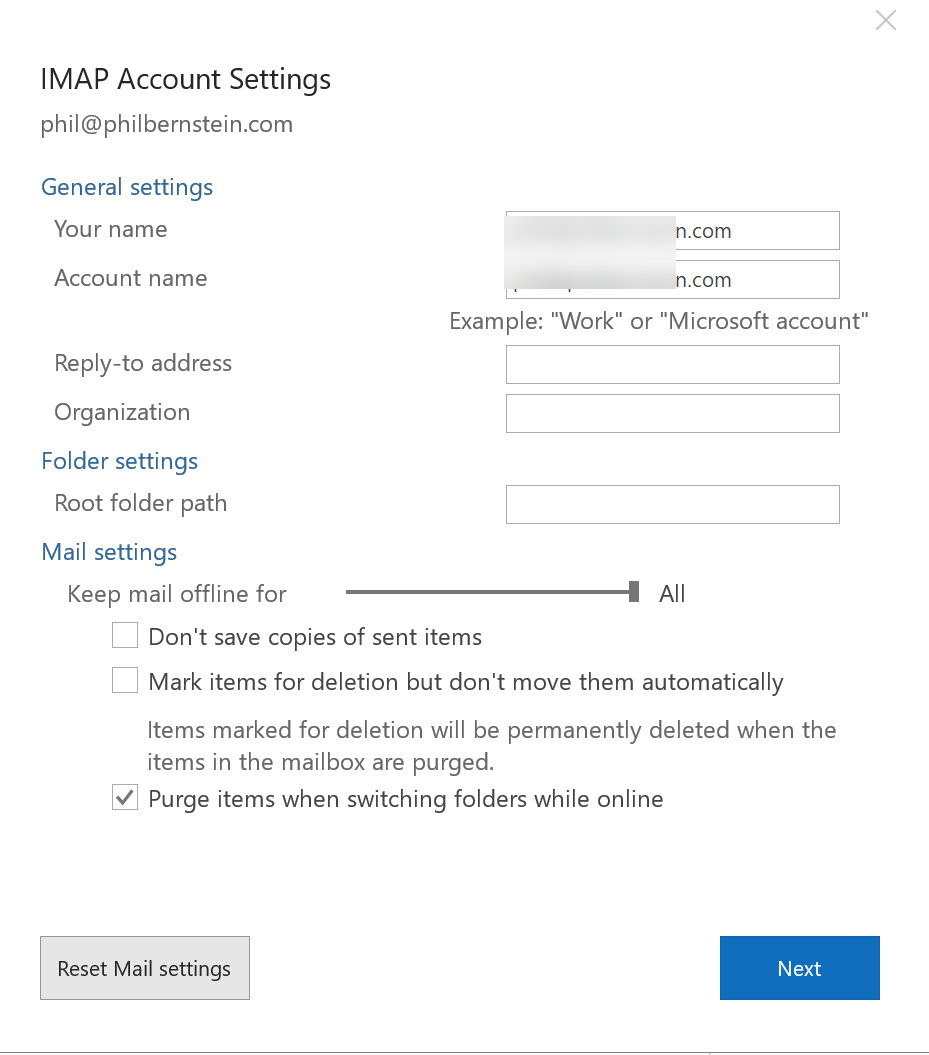Viewport: 929px width, 1055px height.
Task: Click the 'Keep mail offline for' label
Action: tap(177, 594)
